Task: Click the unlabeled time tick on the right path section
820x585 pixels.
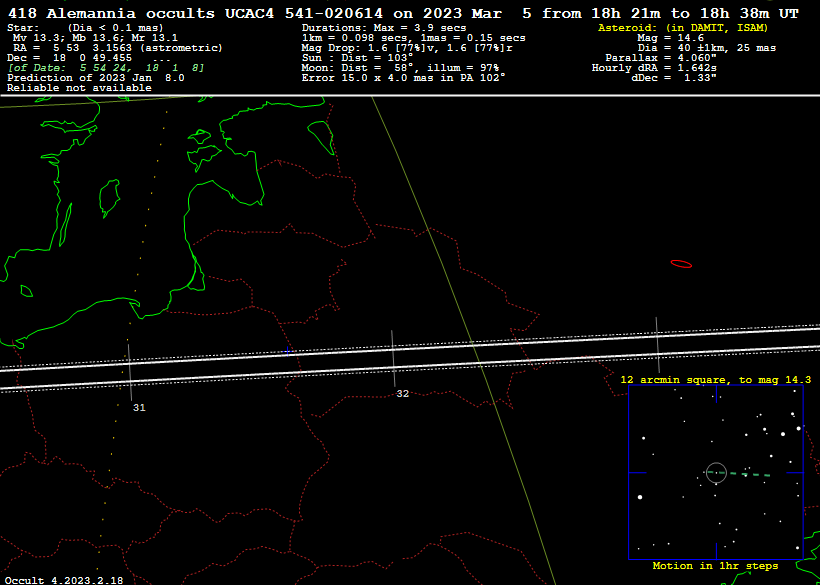Action: pos(657,345)
